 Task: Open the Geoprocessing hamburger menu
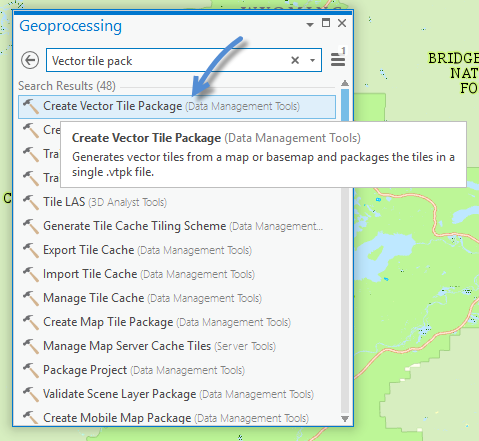tap(338, 60)
